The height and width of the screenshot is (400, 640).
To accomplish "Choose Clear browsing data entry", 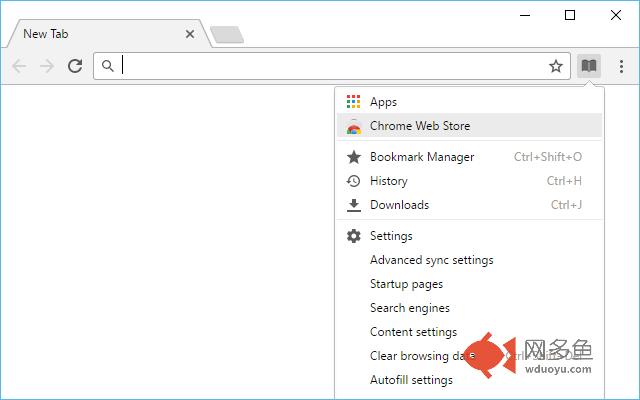I will 469,356.
